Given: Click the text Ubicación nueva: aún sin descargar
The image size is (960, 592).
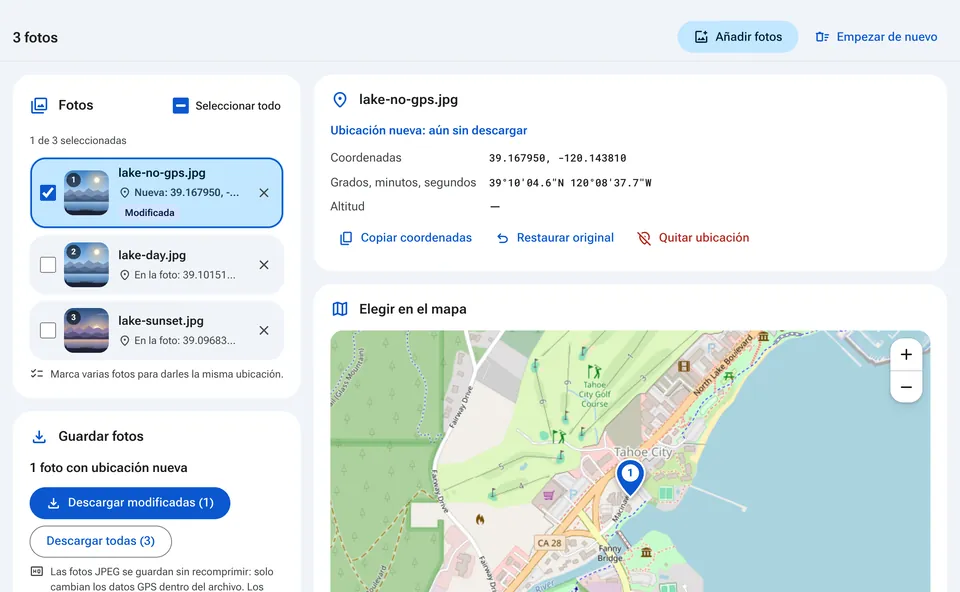Looking at the screenshot, I should 429,130.
